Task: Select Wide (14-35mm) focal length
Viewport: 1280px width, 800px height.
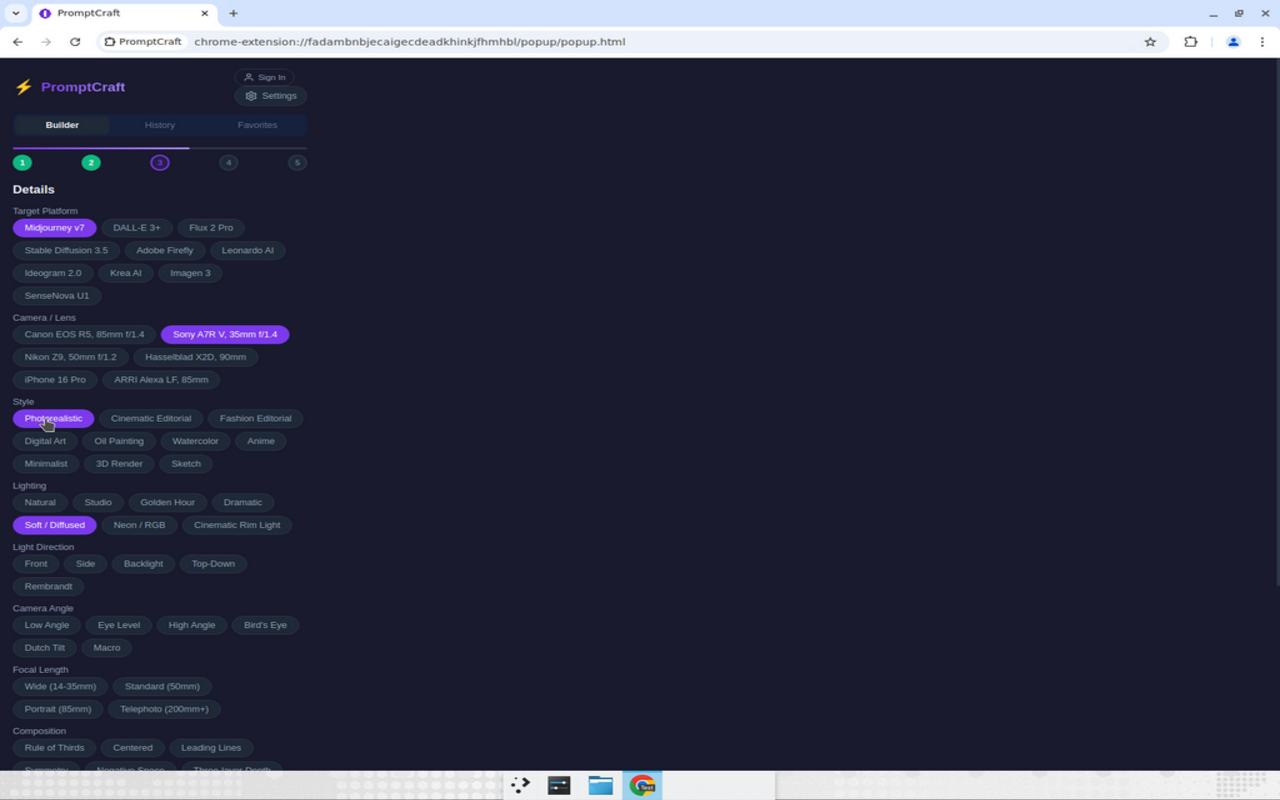Action: coord(61,686)
